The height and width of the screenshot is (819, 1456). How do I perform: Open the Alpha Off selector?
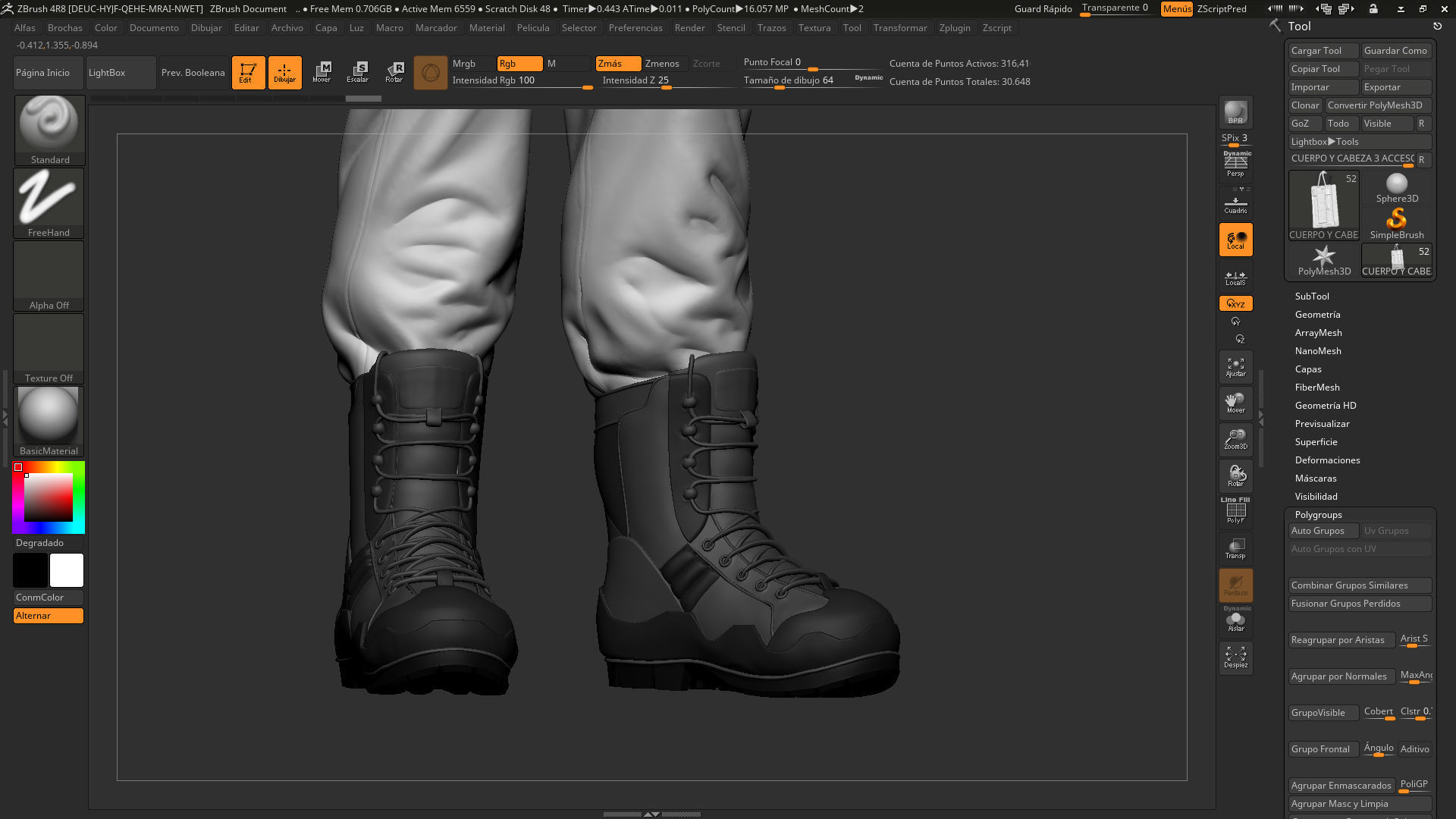(x=49, y=275)
